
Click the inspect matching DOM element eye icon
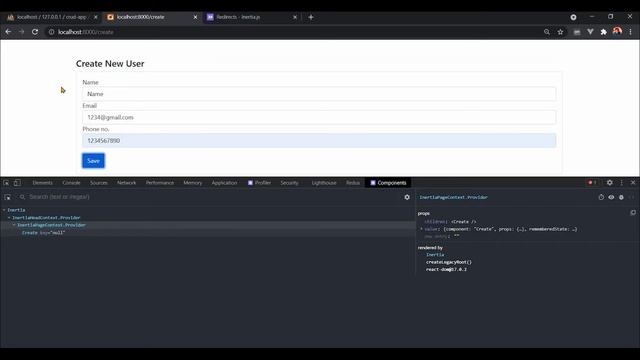[611, 197]
